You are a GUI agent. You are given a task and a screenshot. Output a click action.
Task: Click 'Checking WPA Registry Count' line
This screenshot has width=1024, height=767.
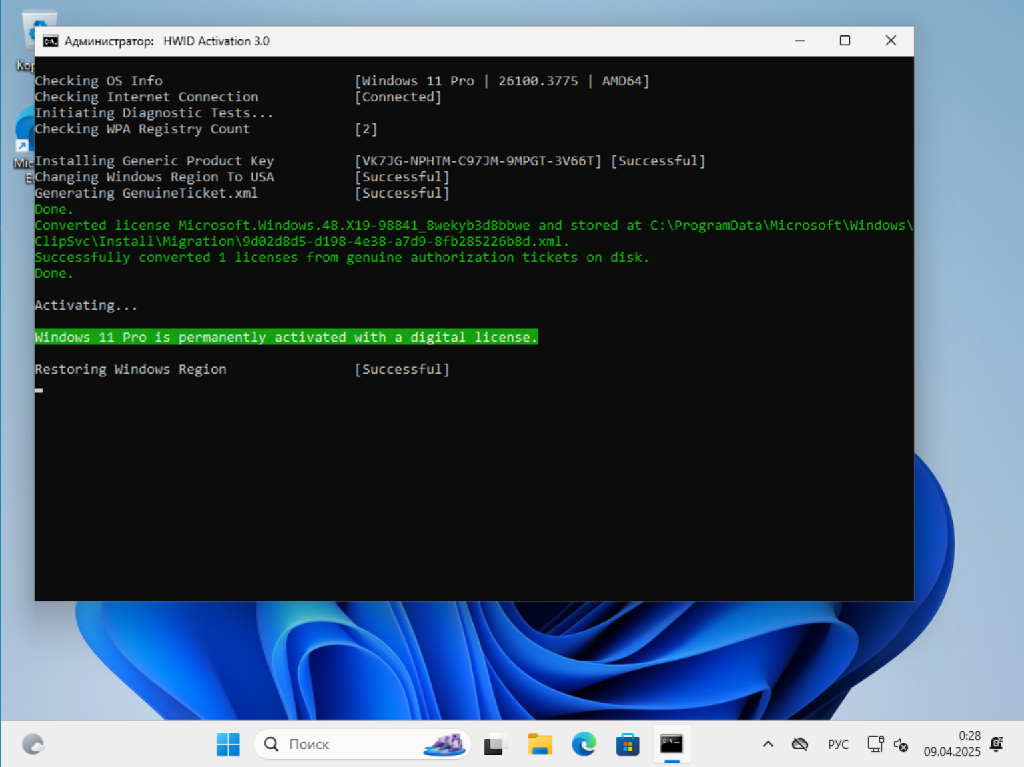click(142, 129)
